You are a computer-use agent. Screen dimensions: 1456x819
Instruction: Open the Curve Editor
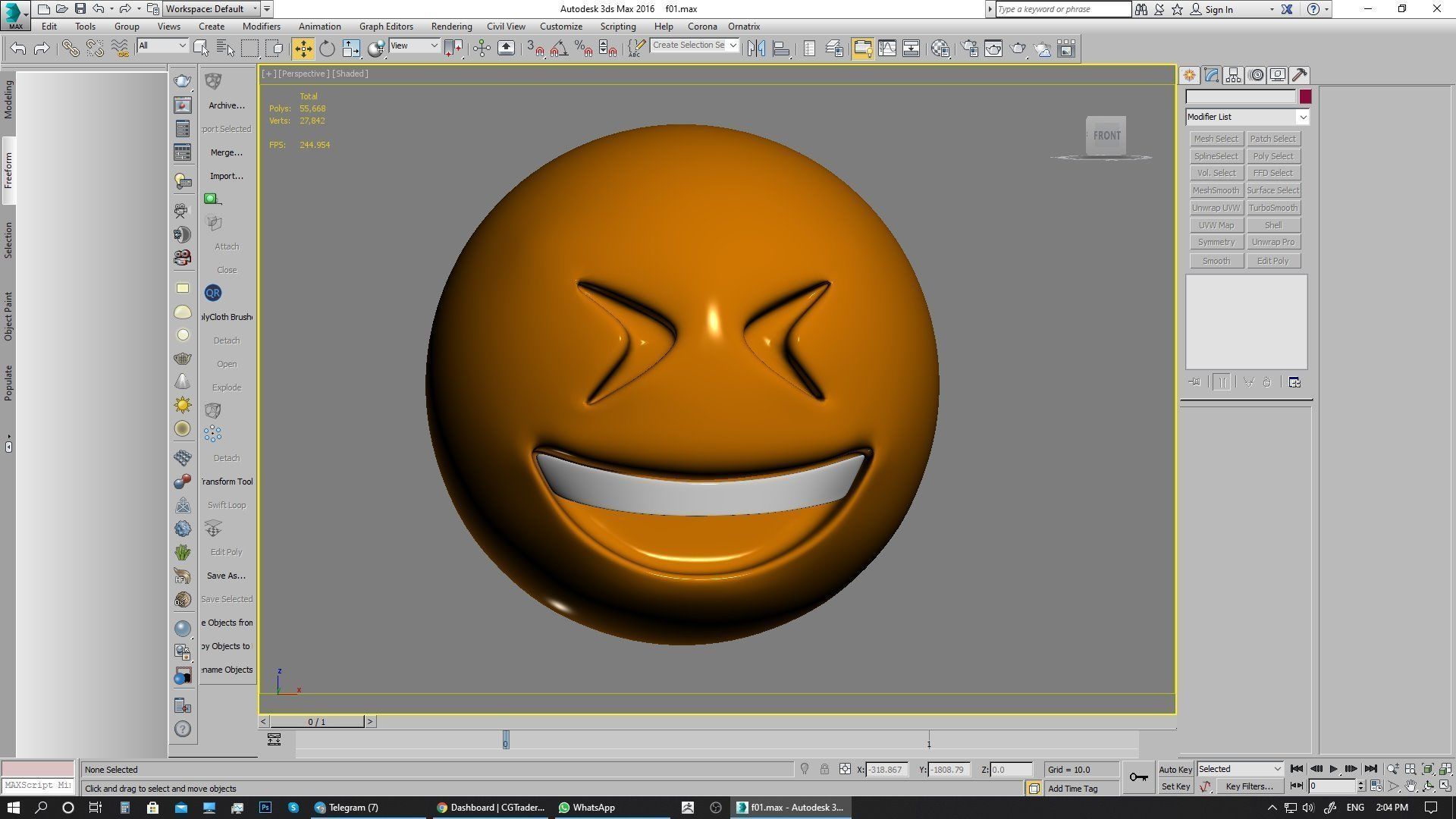[886, 49]
